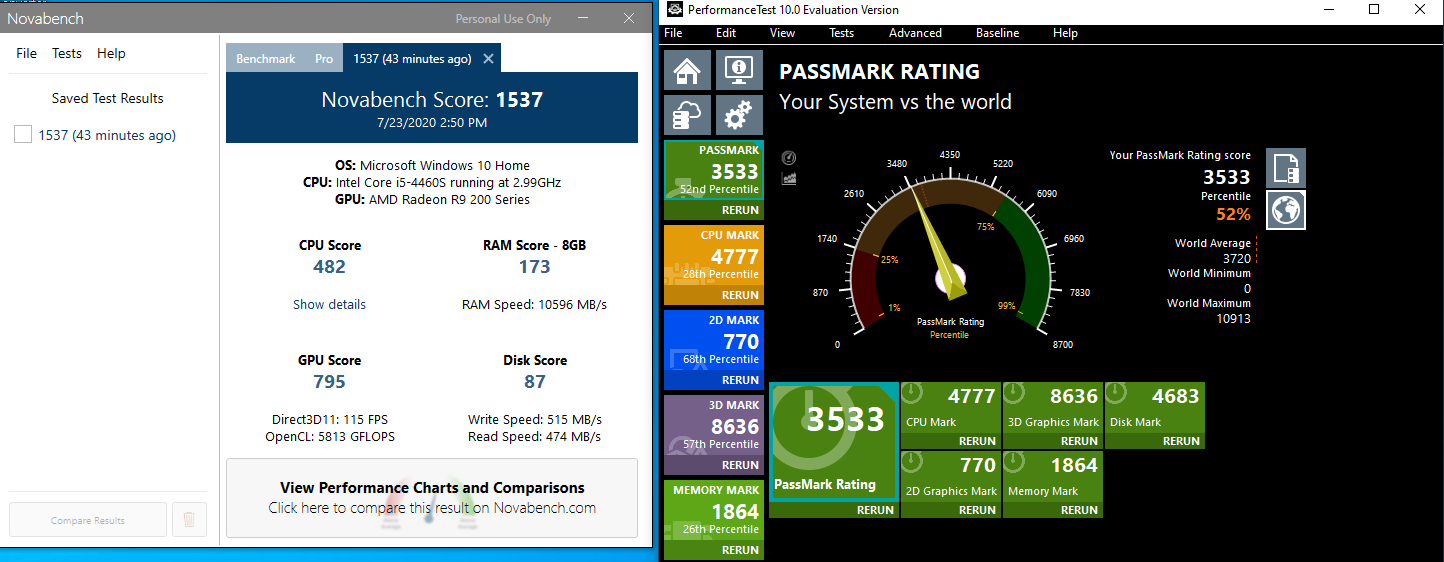Open the Help menu in Novabench
1444x562 pixels.
coord(111,53)
